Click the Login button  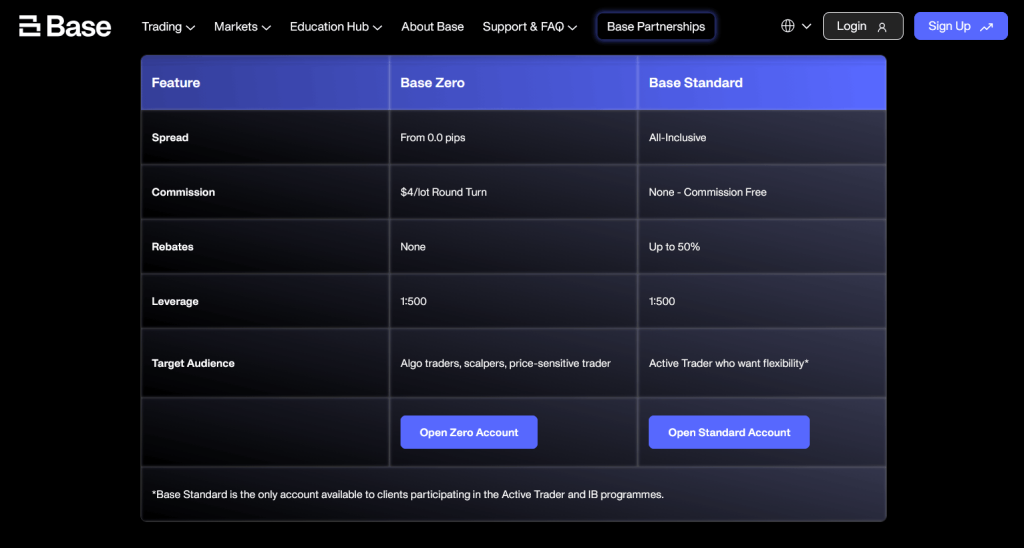(x=863, y=26)
